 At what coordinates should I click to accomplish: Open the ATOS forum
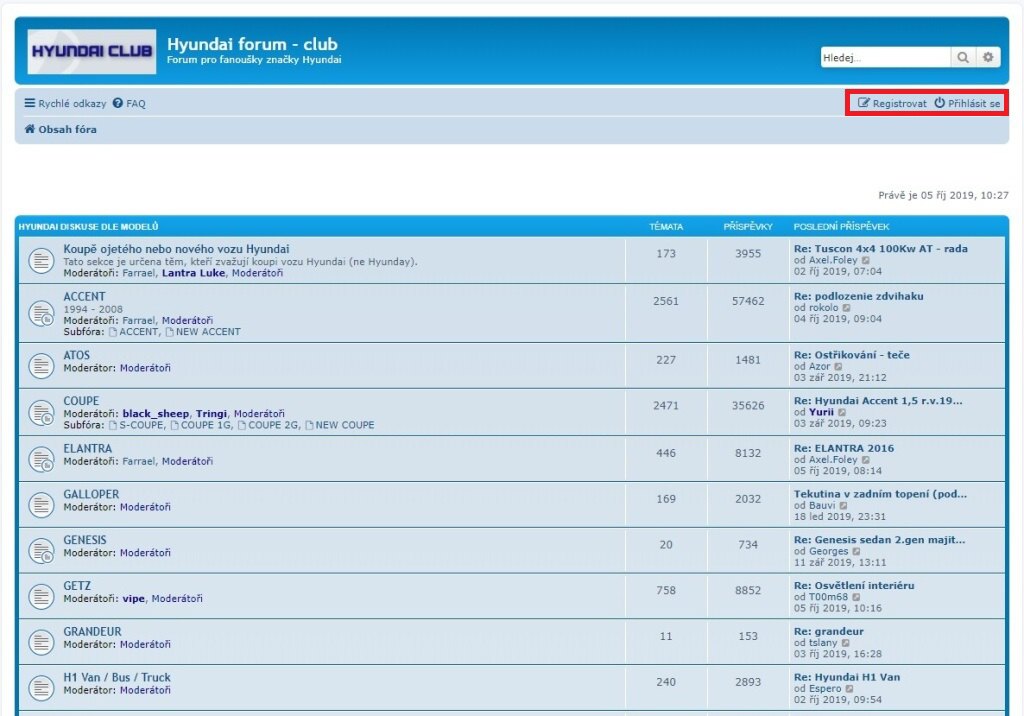pyautogui.click(x=76, y=355)
